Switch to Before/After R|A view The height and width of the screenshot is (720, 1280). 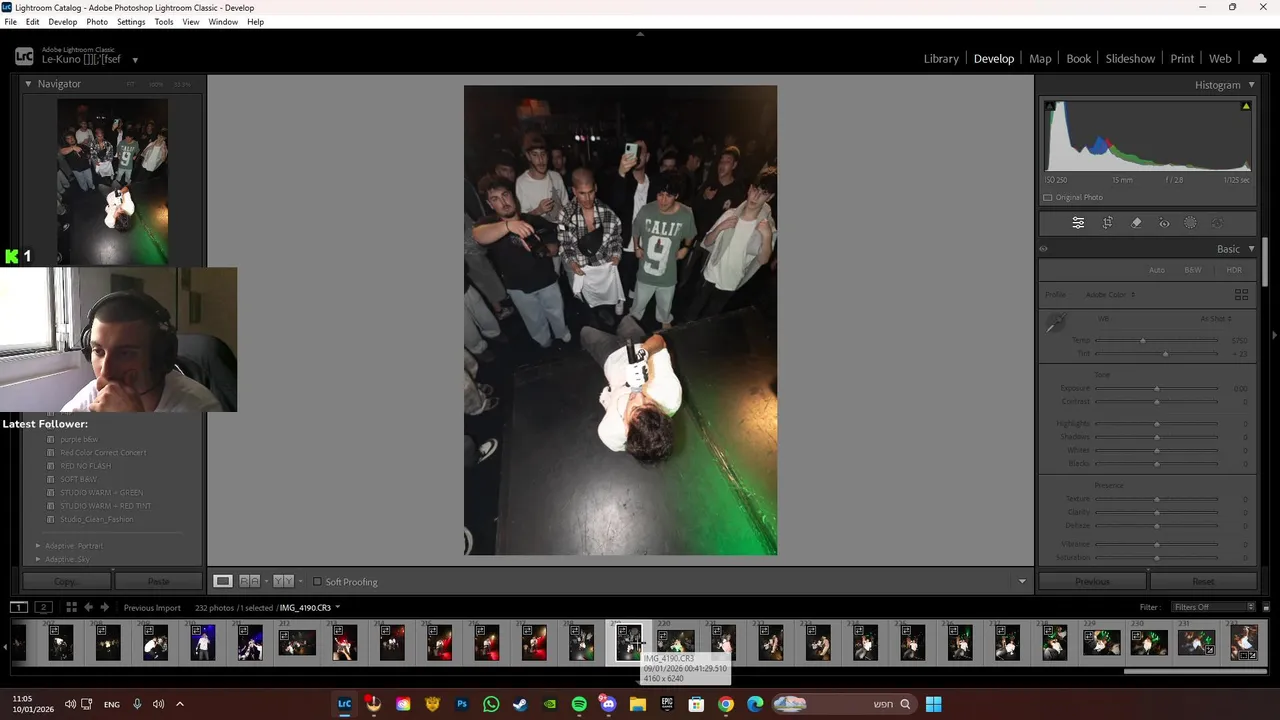(x=249, y=581)
